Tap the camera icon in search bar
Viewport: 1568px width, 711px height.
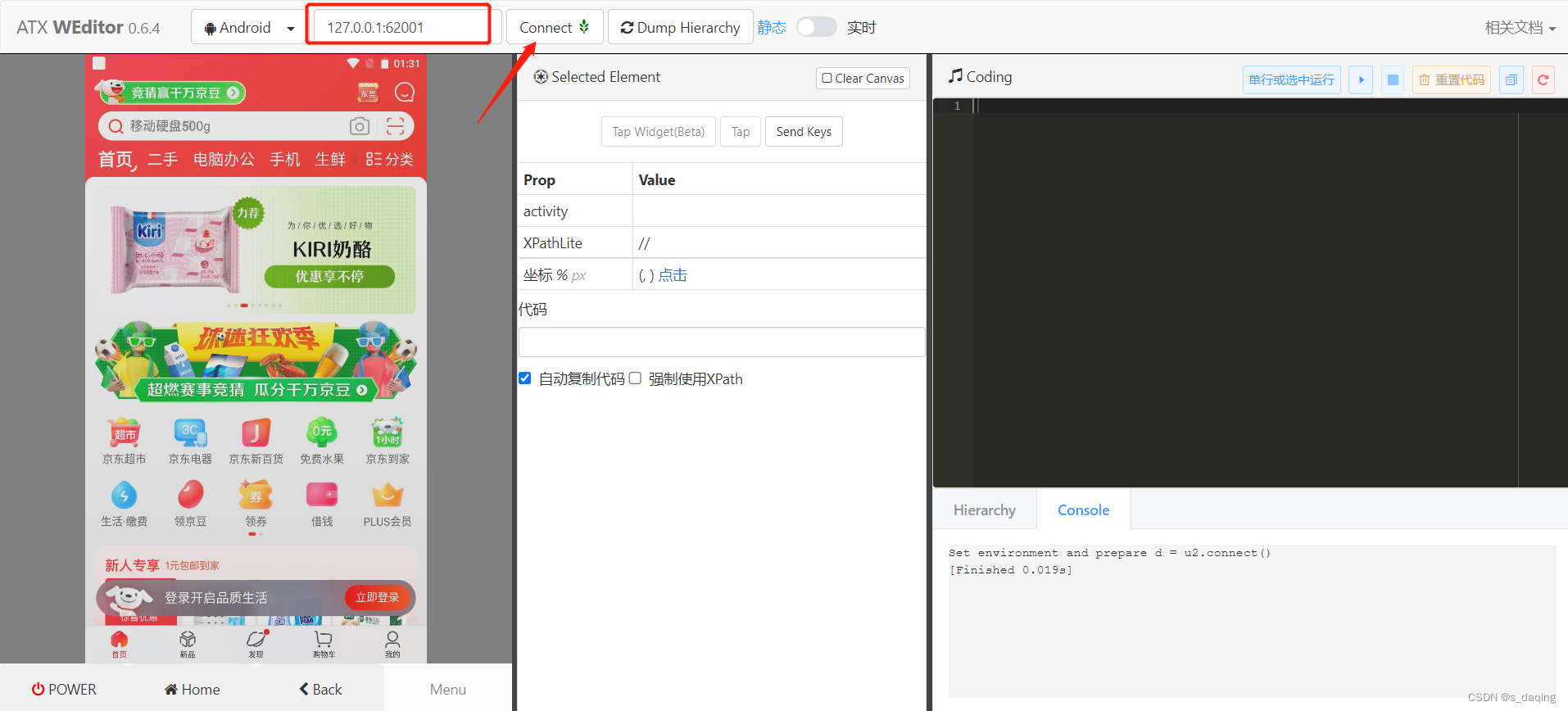pos(359,126)
